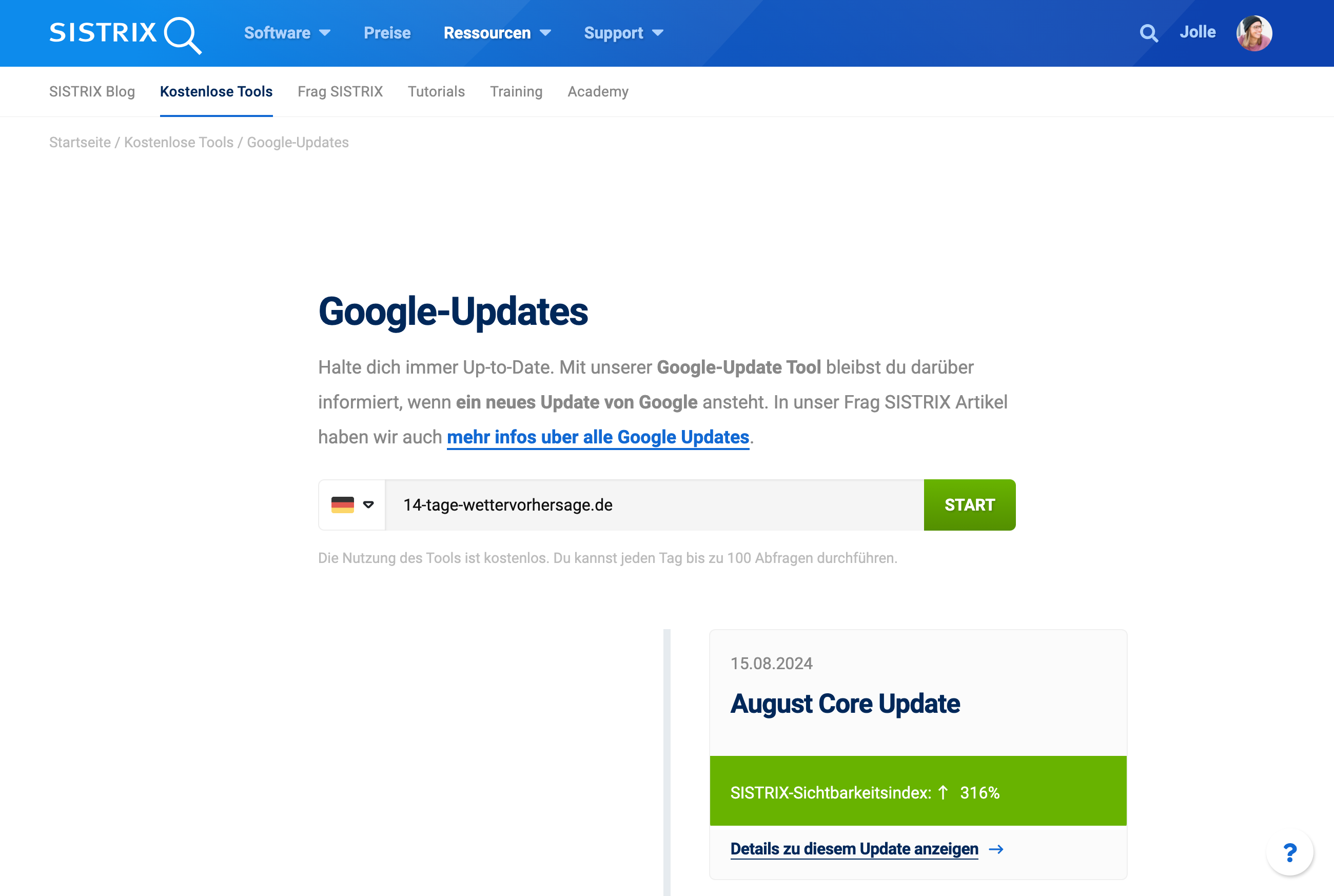Click the Academy menu item
Screen dimensions: 1334x896
click(597, 92)
